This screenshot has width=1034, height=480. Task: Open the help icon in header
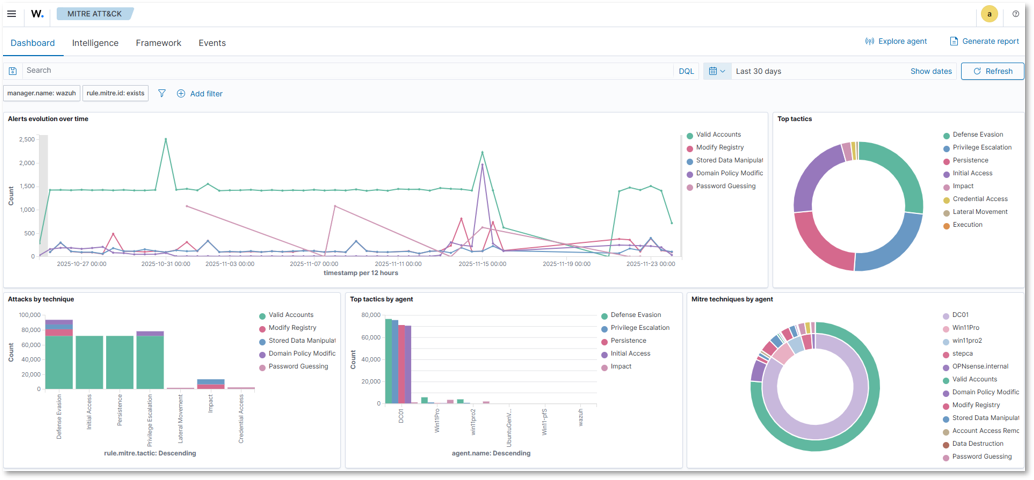pos(1016,14)
